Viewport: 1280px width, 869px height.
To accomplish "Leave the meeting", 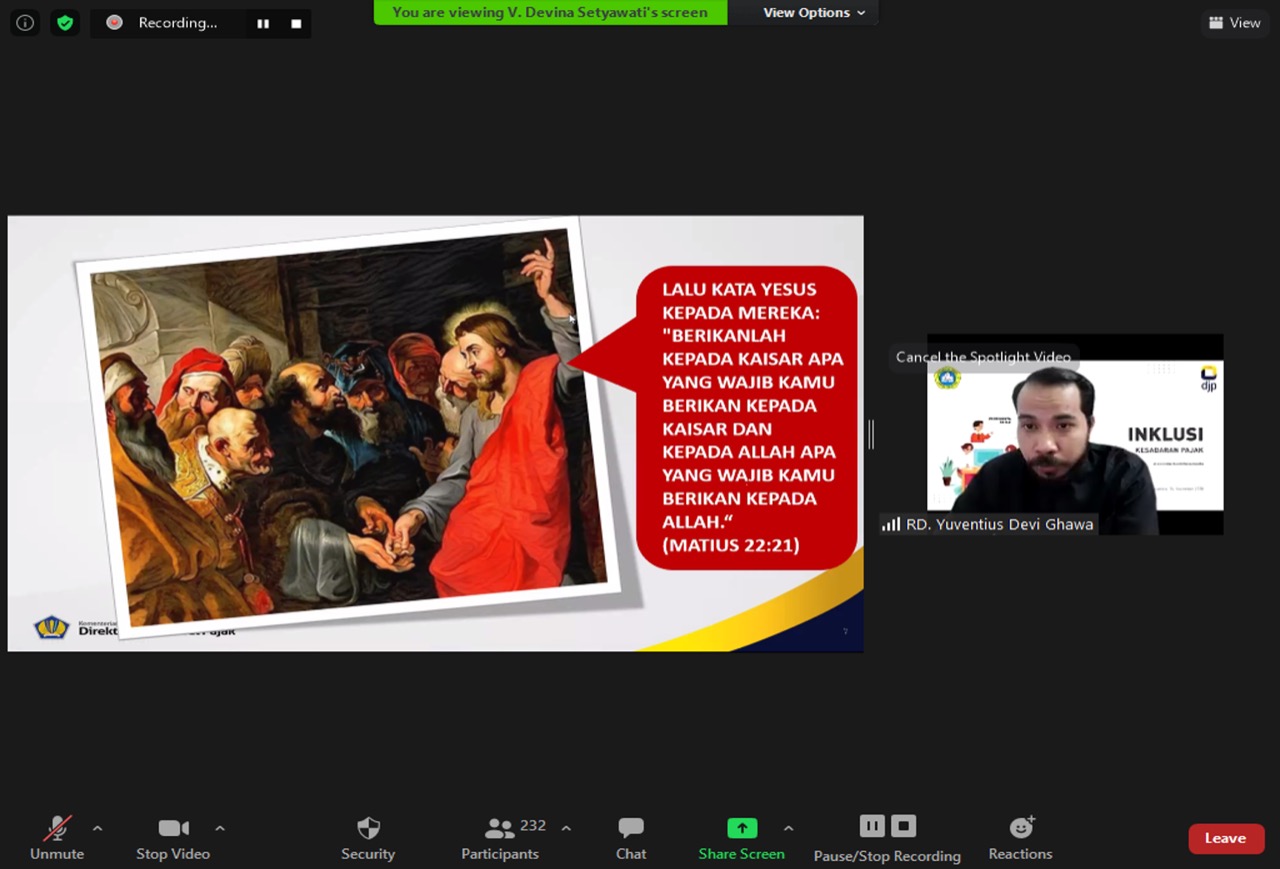I will click(1225, 838).
